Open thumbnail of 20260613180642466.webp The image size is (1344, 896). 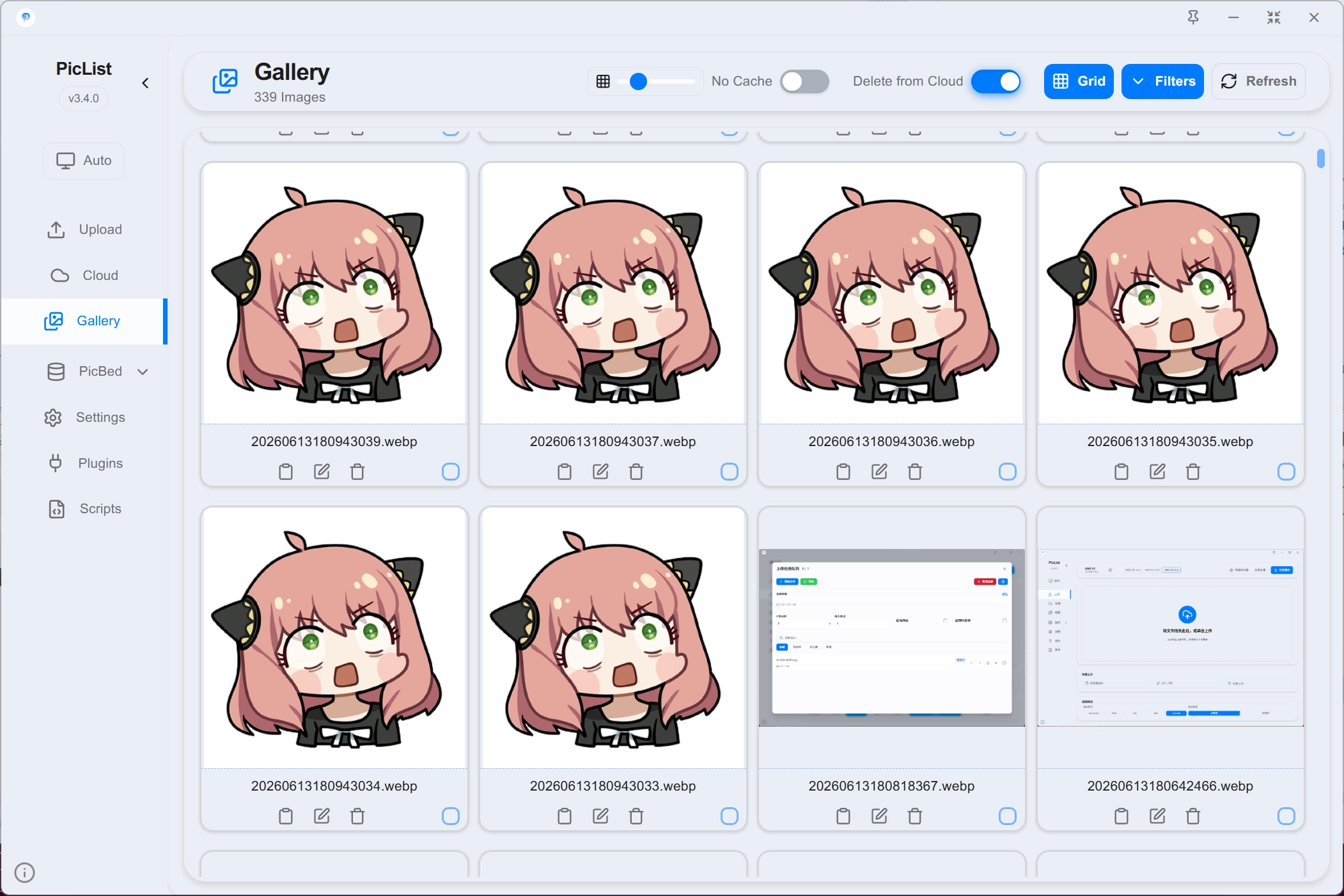click(1170, 637)
